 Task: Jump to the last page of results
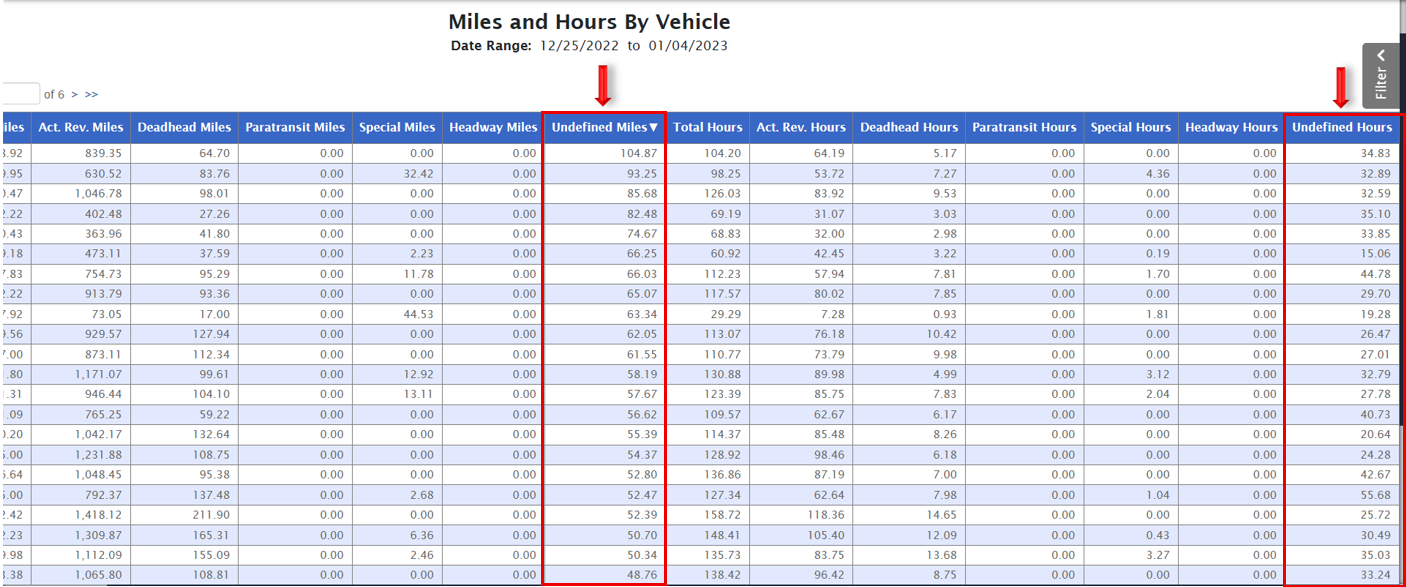91,94
